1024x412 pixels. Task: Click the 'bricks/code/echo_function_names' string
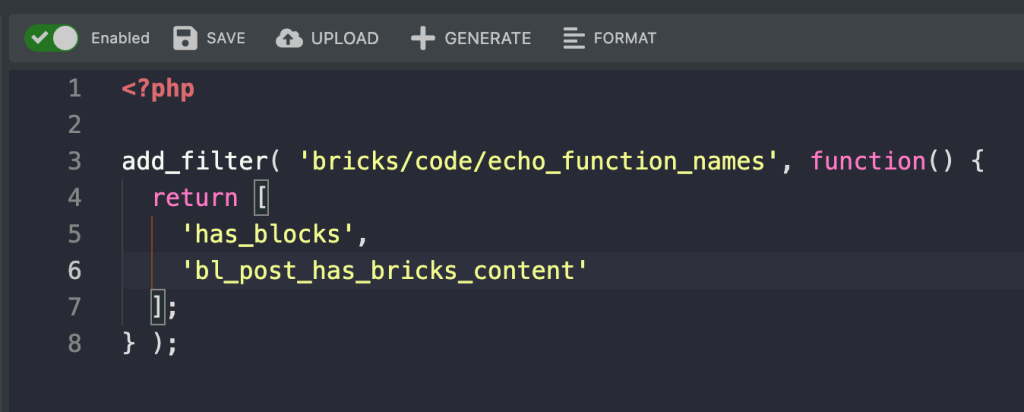click(x=539, y=161)
